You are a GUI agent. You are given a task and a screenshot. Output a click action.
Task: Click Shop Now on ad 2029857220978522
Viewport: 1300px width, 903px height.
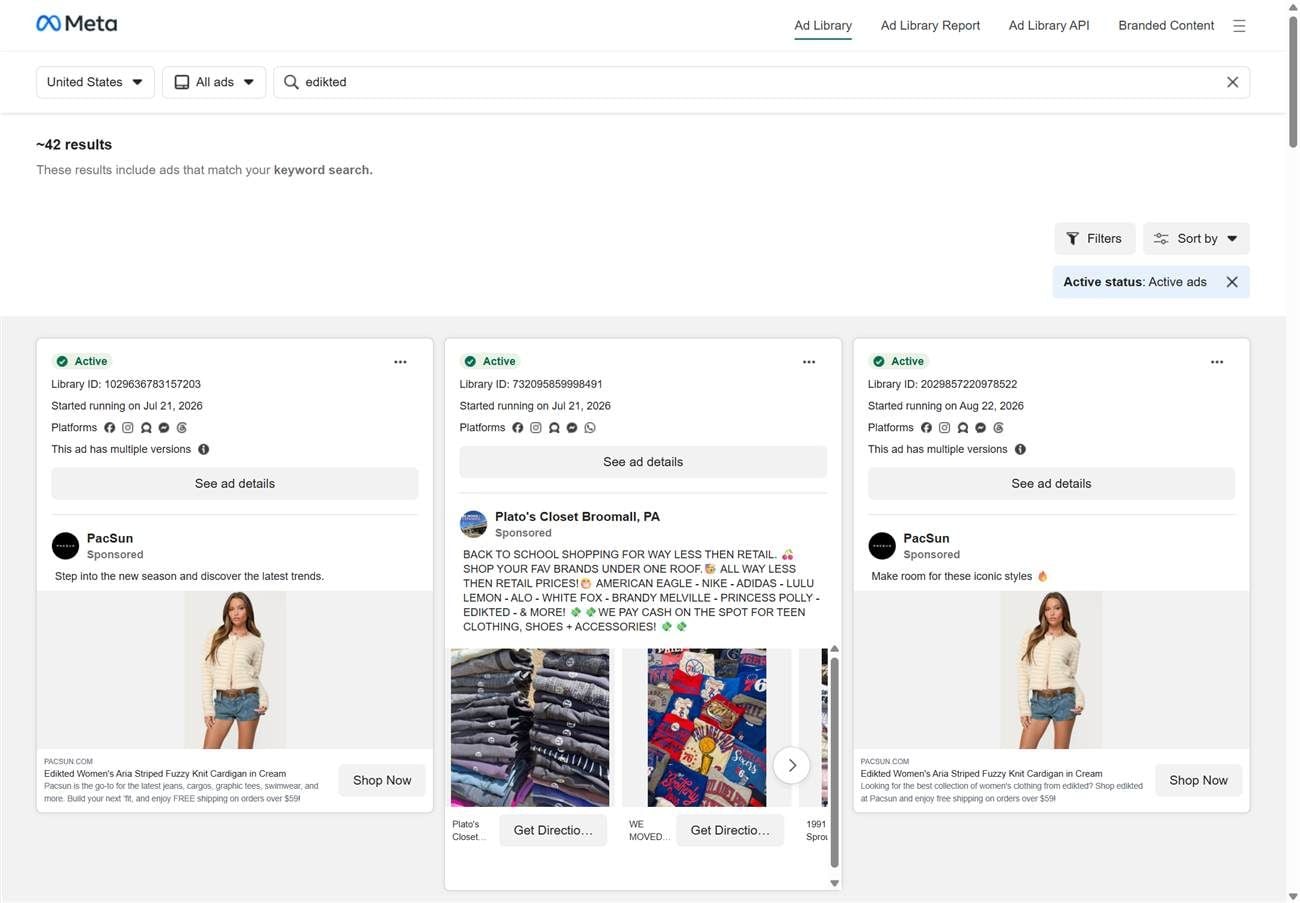coord(1198,781)
